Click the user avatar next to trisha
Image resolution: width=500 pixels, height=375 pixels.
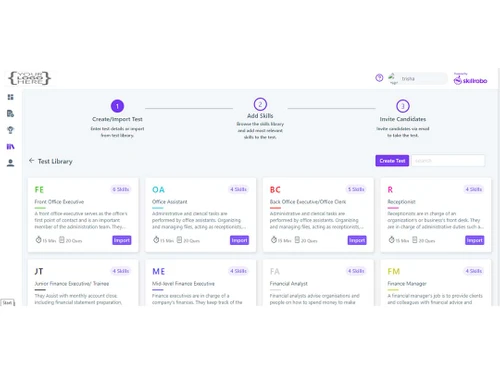393,78
